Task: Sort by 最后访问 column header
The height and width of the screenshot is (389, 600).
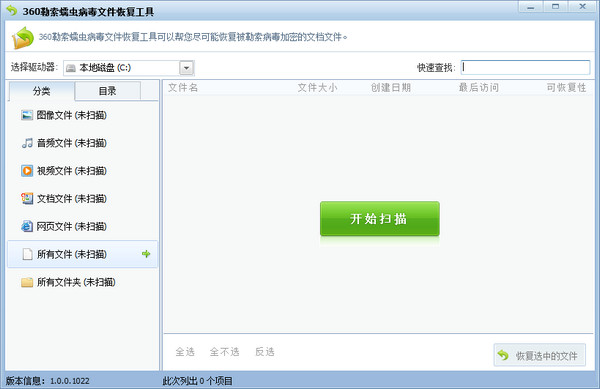Action: (479, 88)
